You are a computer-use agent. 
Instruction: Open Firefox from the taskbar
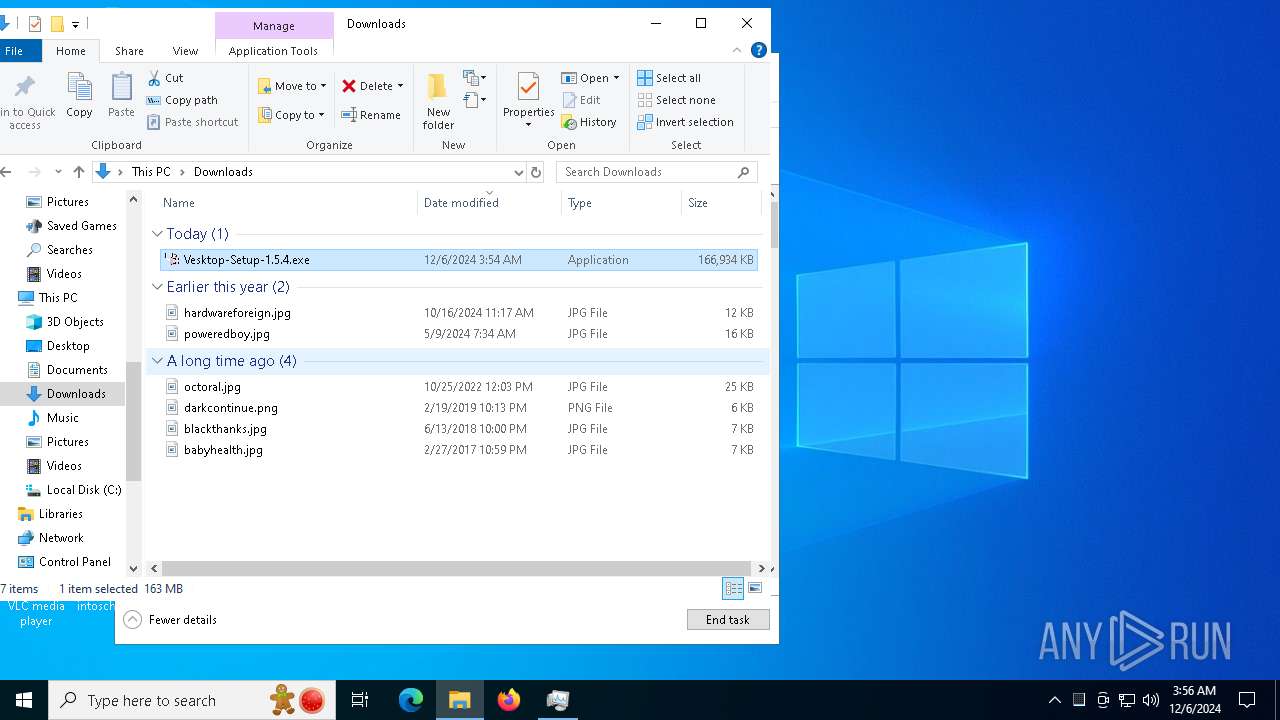point(509,700)
